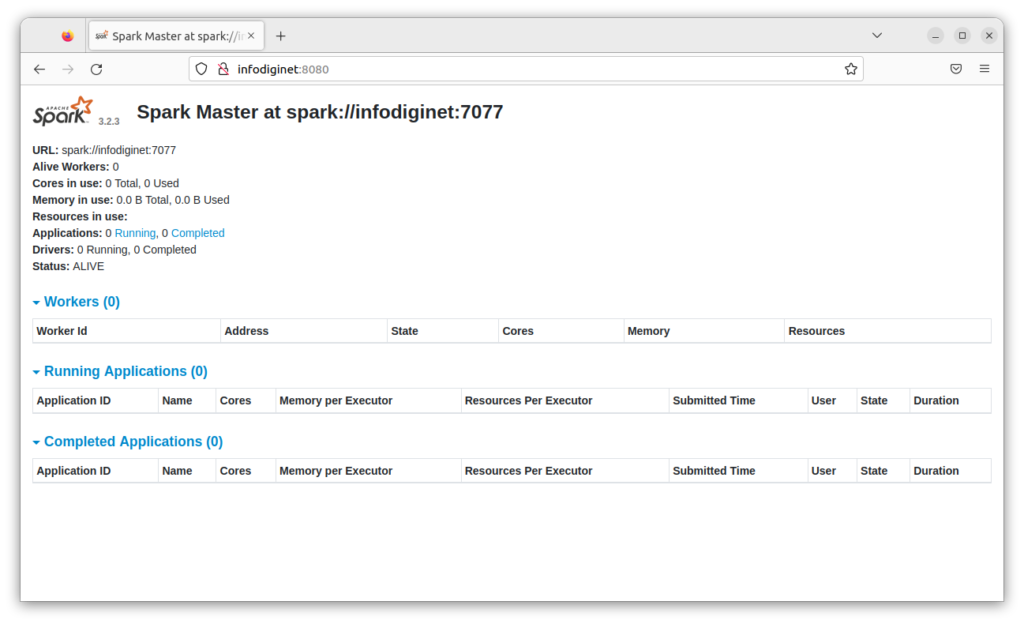Collapse the Running Applications (0) section
The width and height of the screenshot is (1024, 624).
tap(120, 371)
